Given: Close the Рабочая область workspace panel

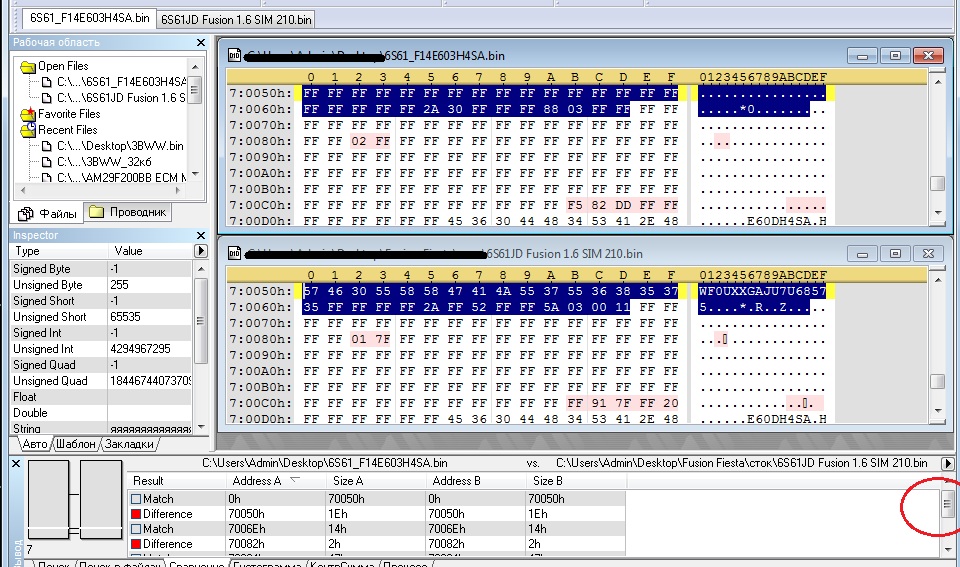Looking at the screenshot, I should click(201, 42).
